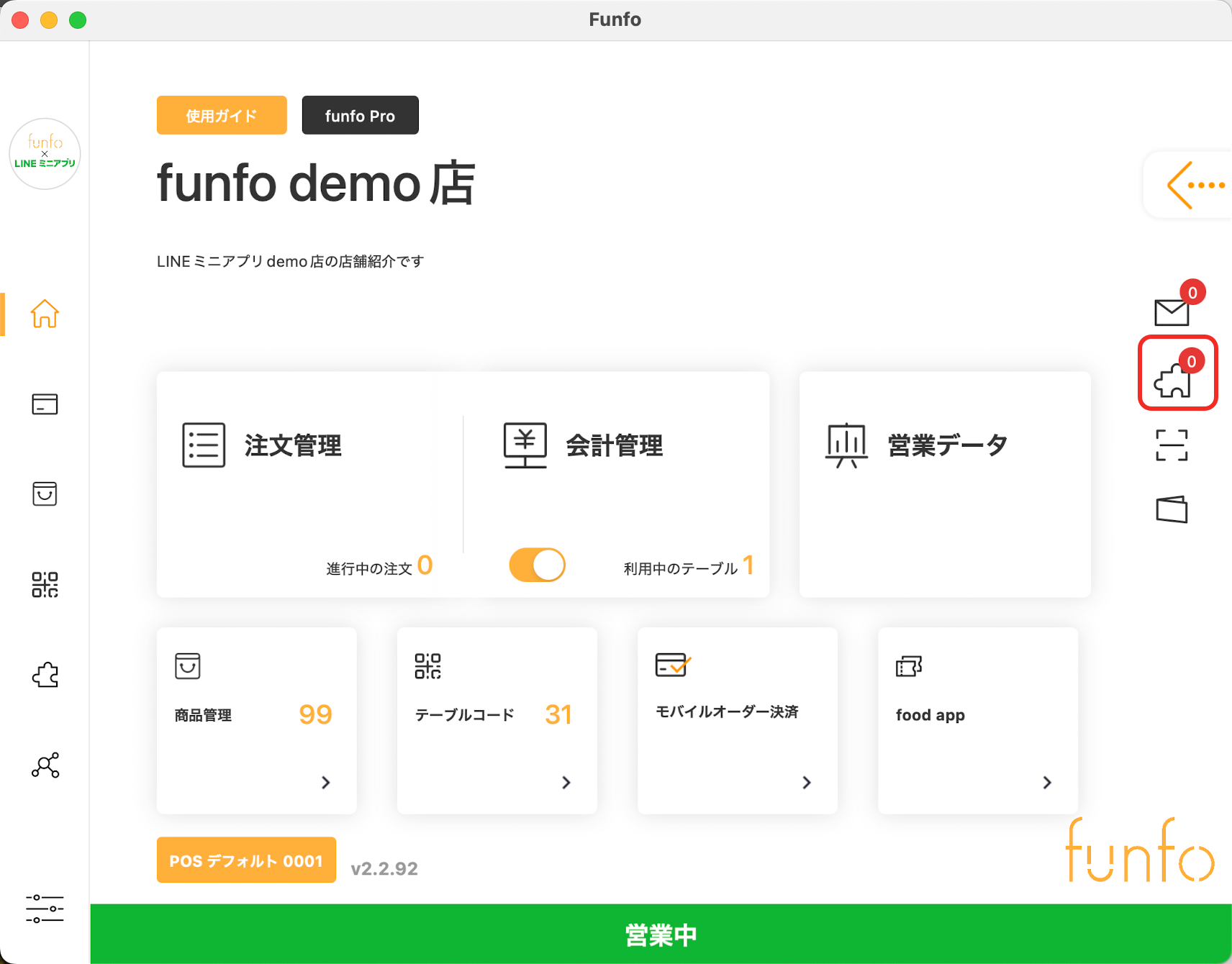The height and width of the screenshot is (964, 1232).
Task: Click the funfo Pro button
Action: pyautogui.click(x=360, y=115)
